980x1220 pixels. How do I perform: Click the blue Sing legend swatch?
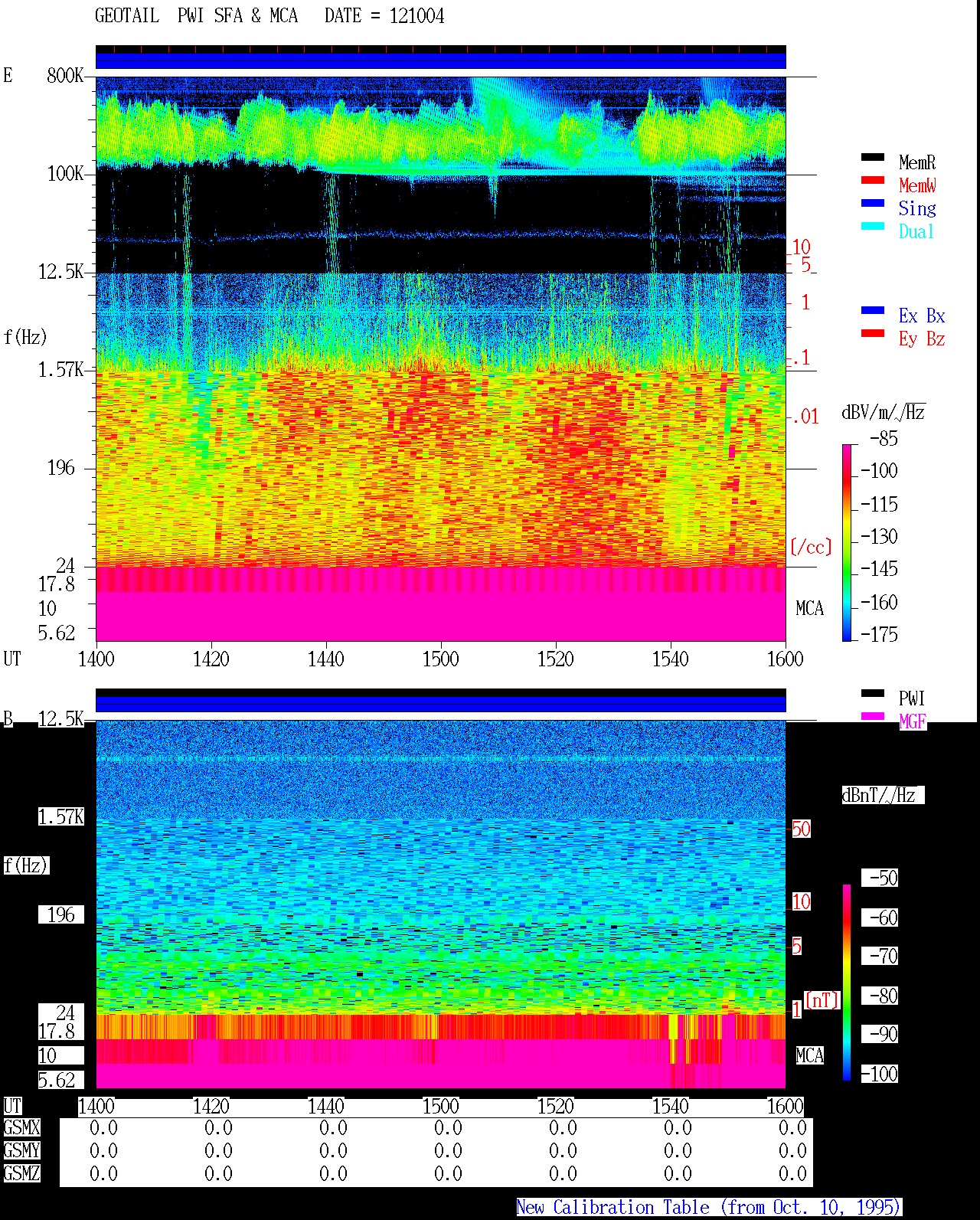pos(873,203)
